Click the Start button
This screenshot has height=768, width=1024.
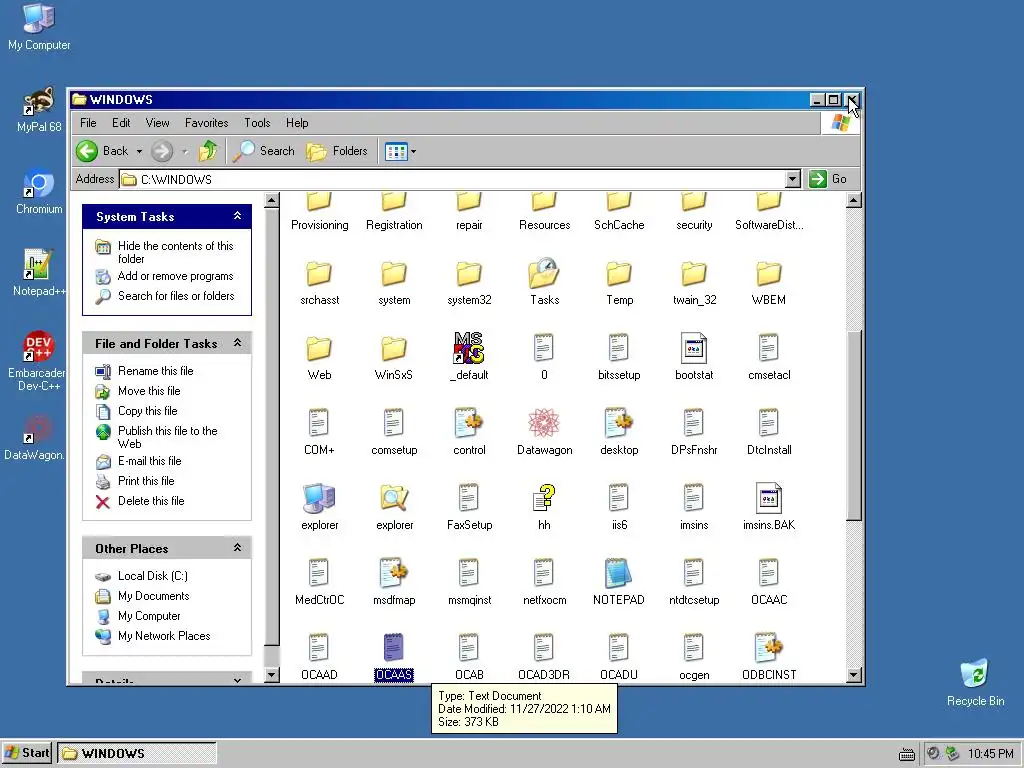(x=27, y=753)
